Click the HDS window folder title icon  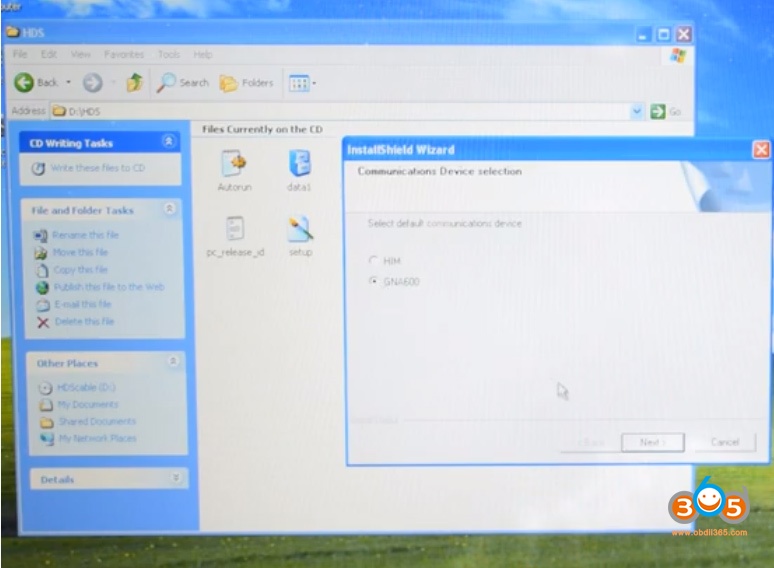(12, 32)
